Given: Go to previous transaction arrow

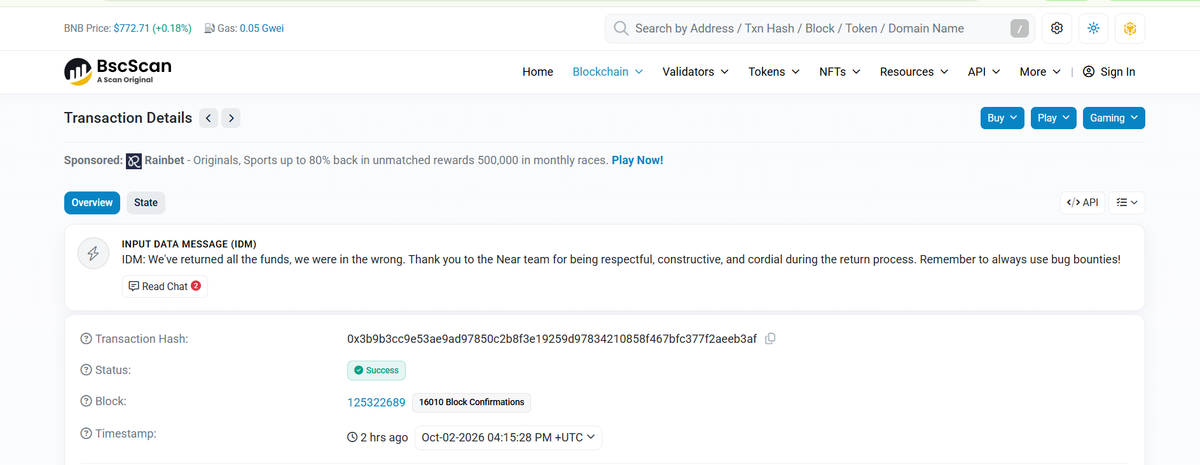Looking at the screenshot, I should click(208, 118).
